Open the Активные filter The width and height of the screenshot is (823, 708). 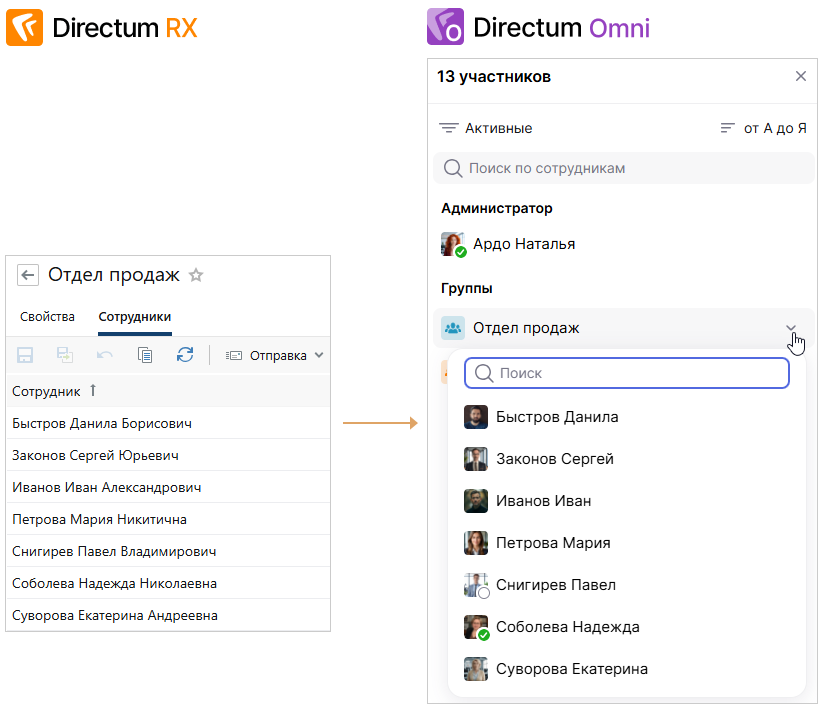[486, 128]
